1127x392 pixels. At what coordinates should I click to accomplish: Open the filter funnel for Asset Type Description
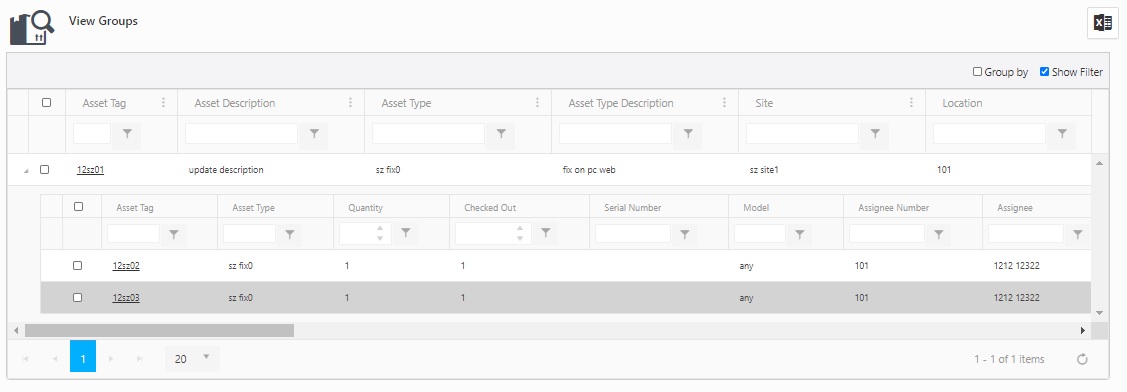click(x=688, y=134)
